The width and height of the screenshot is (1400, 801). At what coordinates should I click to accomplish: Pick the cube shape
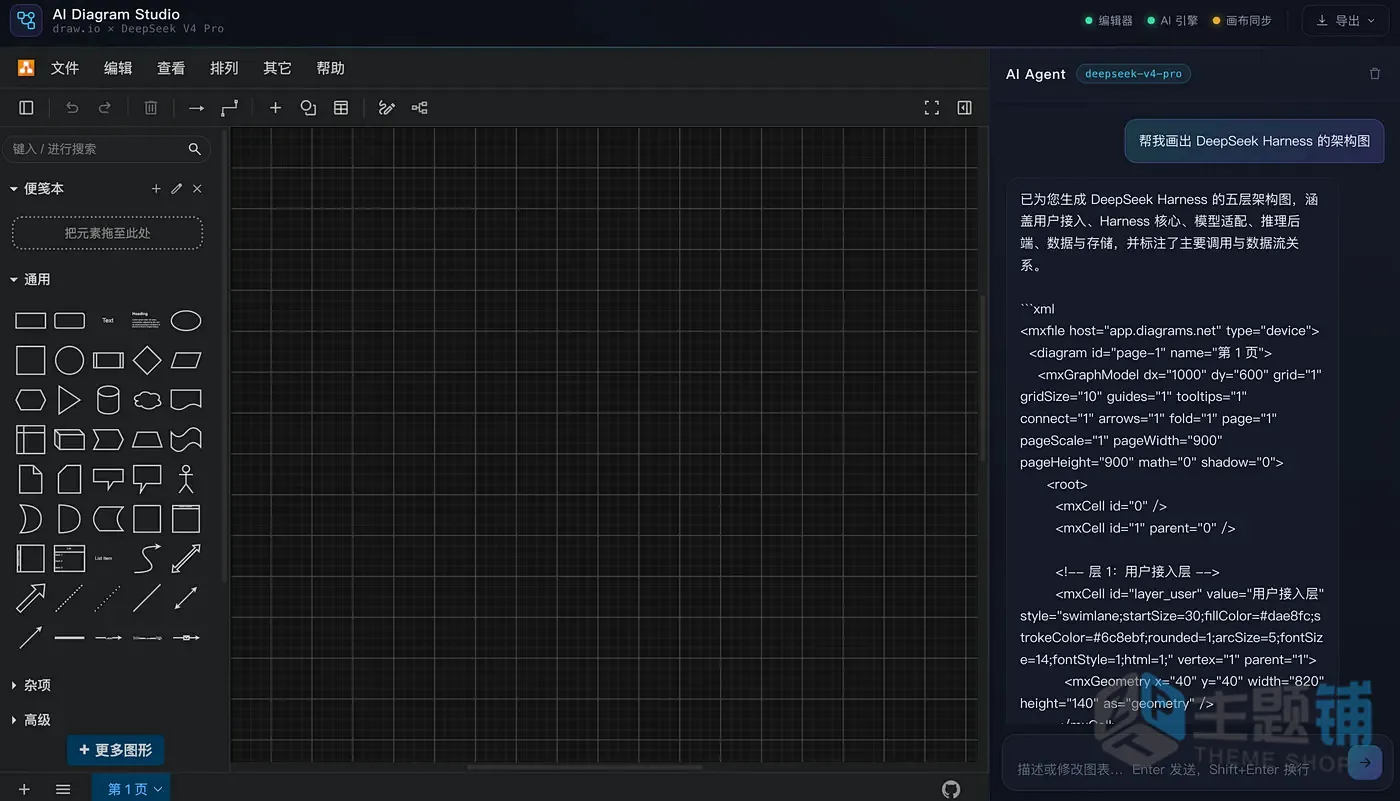[69, 439]
